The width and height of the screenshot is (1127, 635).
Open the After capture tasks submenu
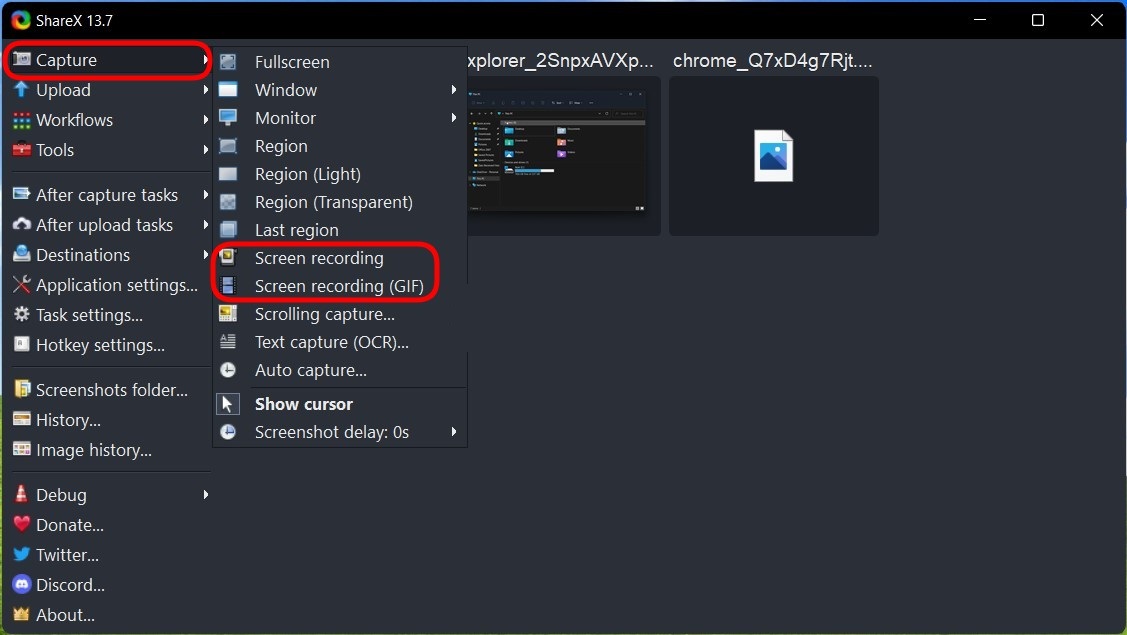(x=107, y=194)
